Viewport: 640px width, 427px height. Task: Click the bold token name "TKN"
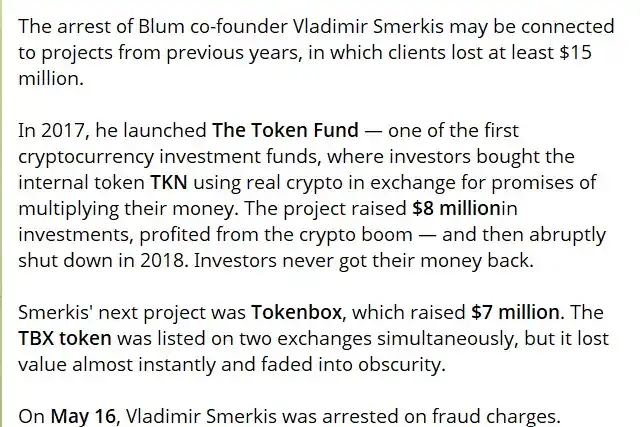click(169, 182)
